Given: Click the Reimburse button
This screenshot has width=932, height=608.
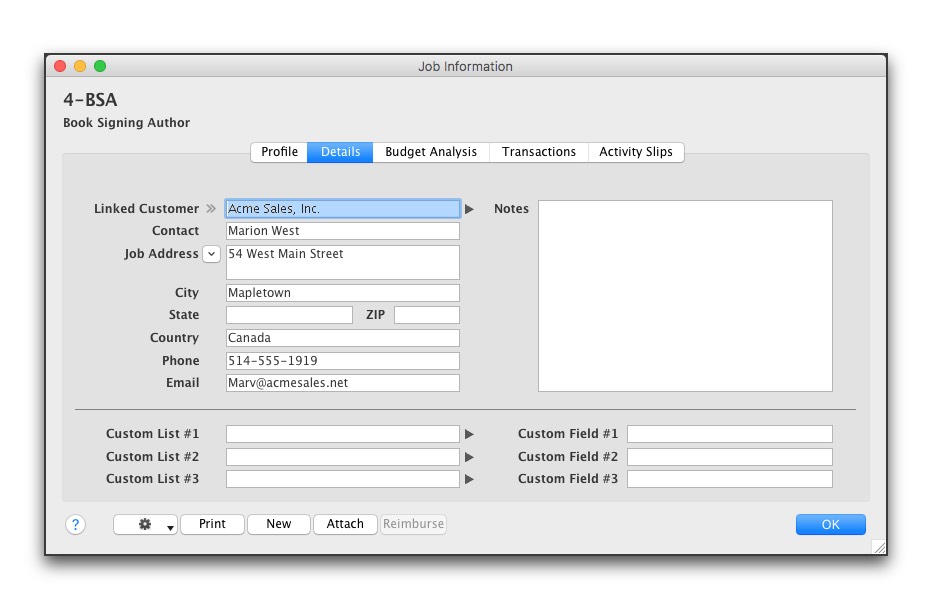Looking at the screenshot, I should [413, 524].
